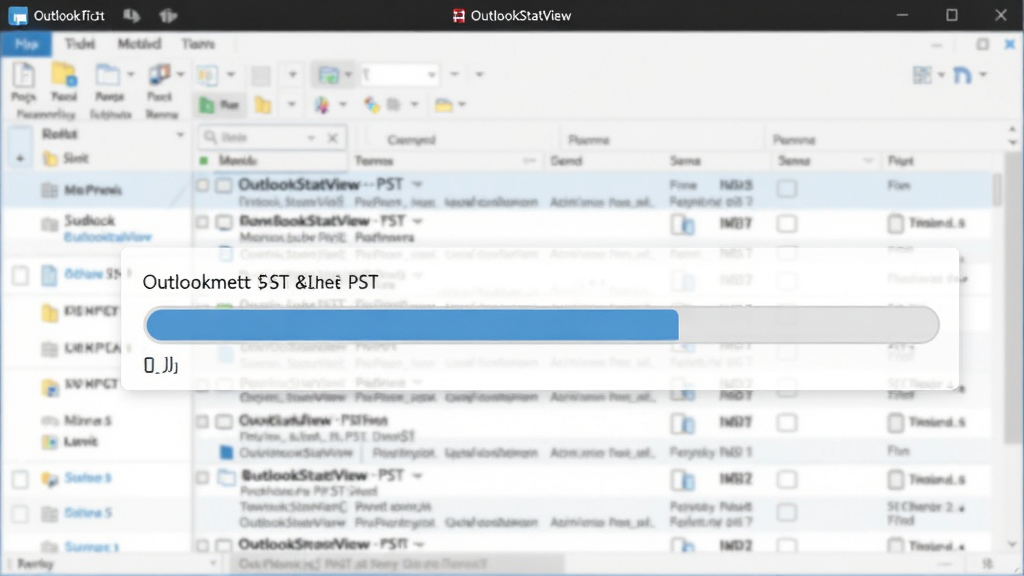Image resolution: width=1024 pixels, height=576 pixels.
Task: Sort by the Gend column header
Action: point(566,161)
